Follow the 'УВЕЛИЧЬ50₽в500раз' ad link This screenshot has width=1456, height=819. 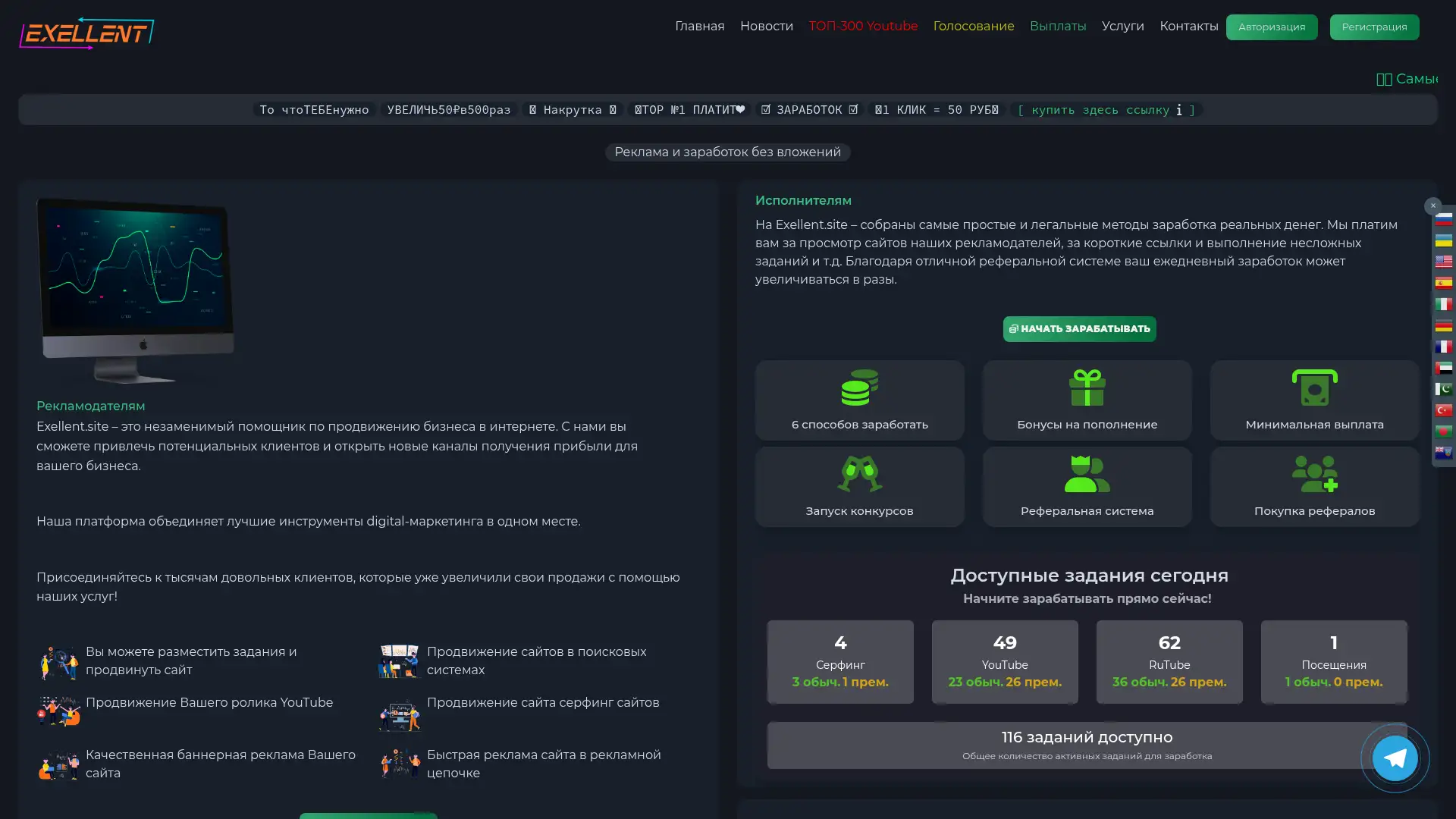(449, 110)
